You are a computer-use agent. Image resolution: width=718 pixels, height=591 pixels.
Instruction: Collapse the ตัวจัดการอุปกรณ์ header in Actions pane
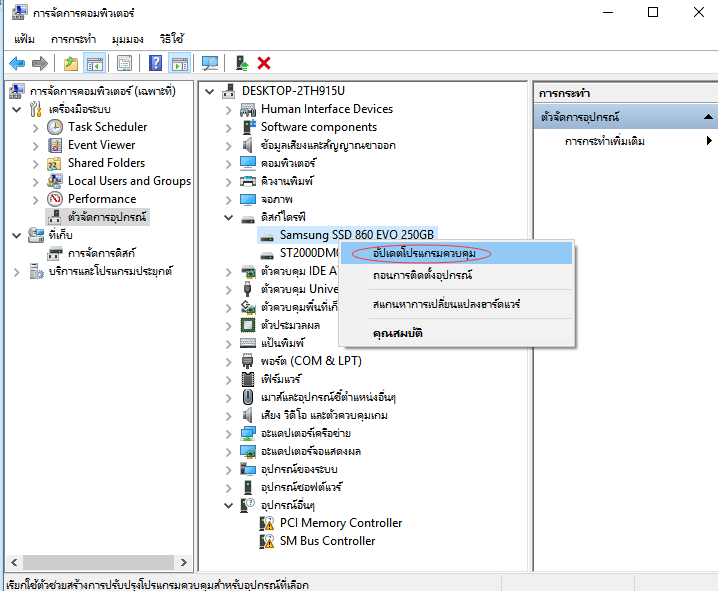706,117
